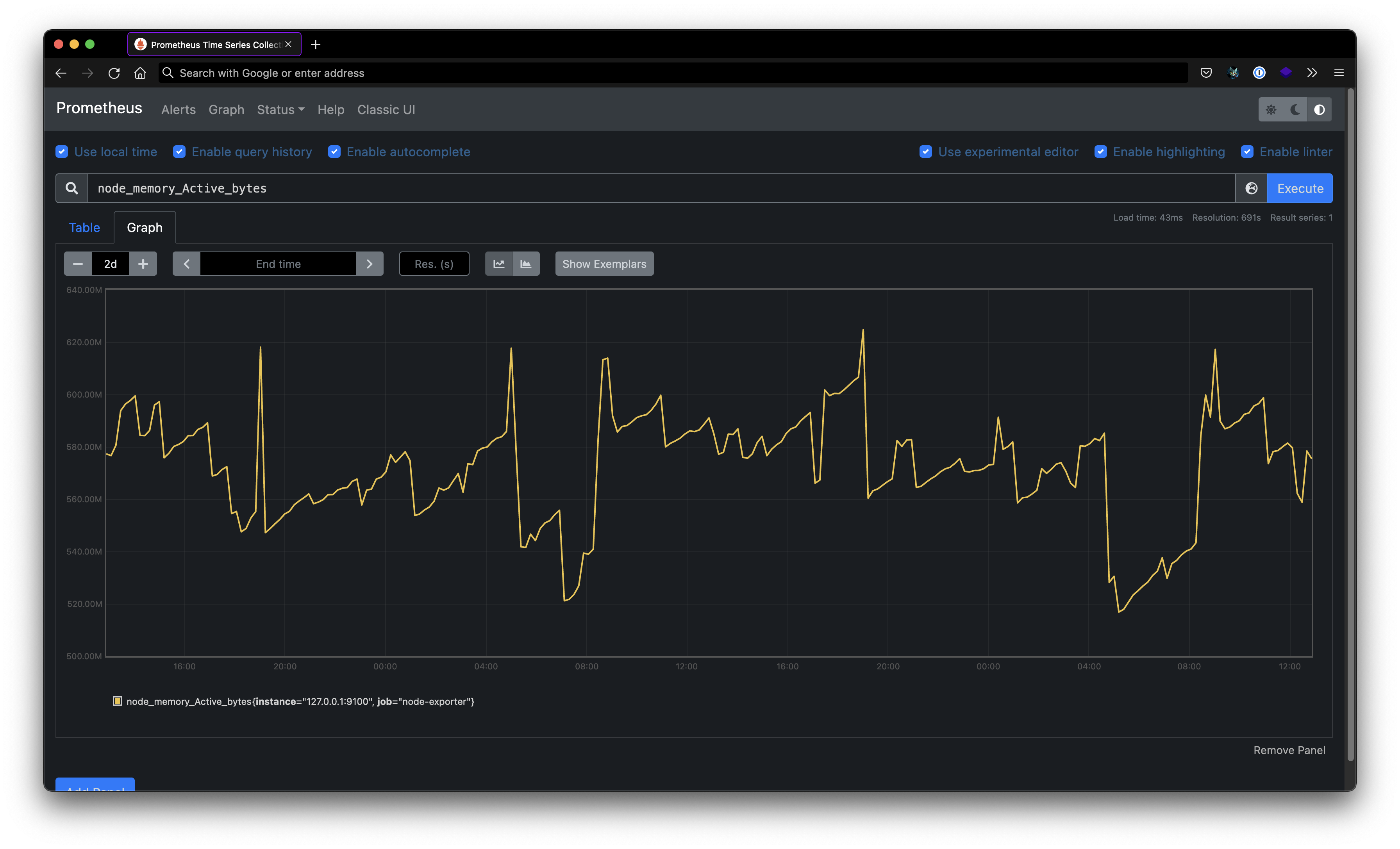Uncheck Enable query history
The image size is (1400, 849).
point(180,152)
